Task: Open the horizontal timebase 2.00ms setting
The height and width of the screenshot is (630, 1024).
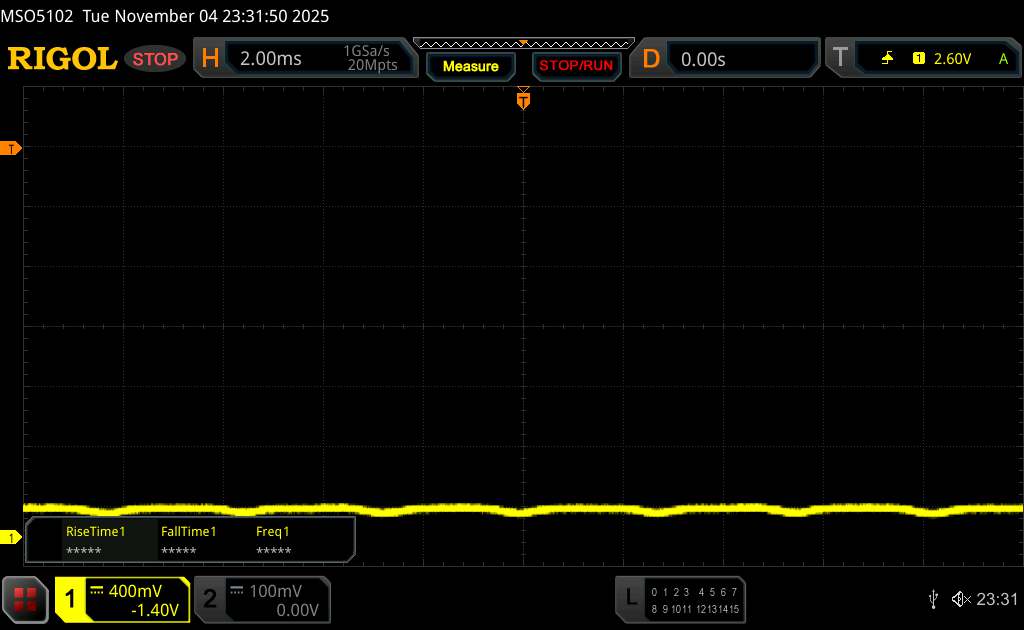Action: coord(270,59)
